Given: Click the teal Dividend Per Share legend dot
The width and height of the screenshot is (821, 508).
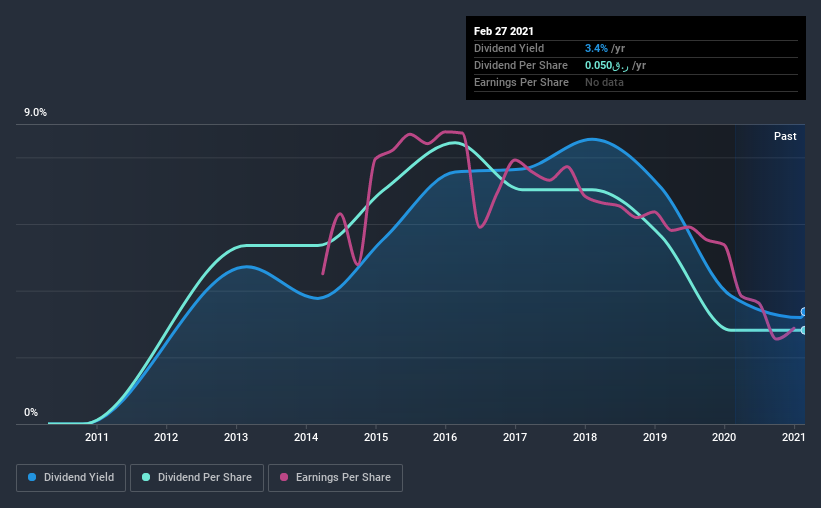Looking at the screenshot, I should point(146,477).
